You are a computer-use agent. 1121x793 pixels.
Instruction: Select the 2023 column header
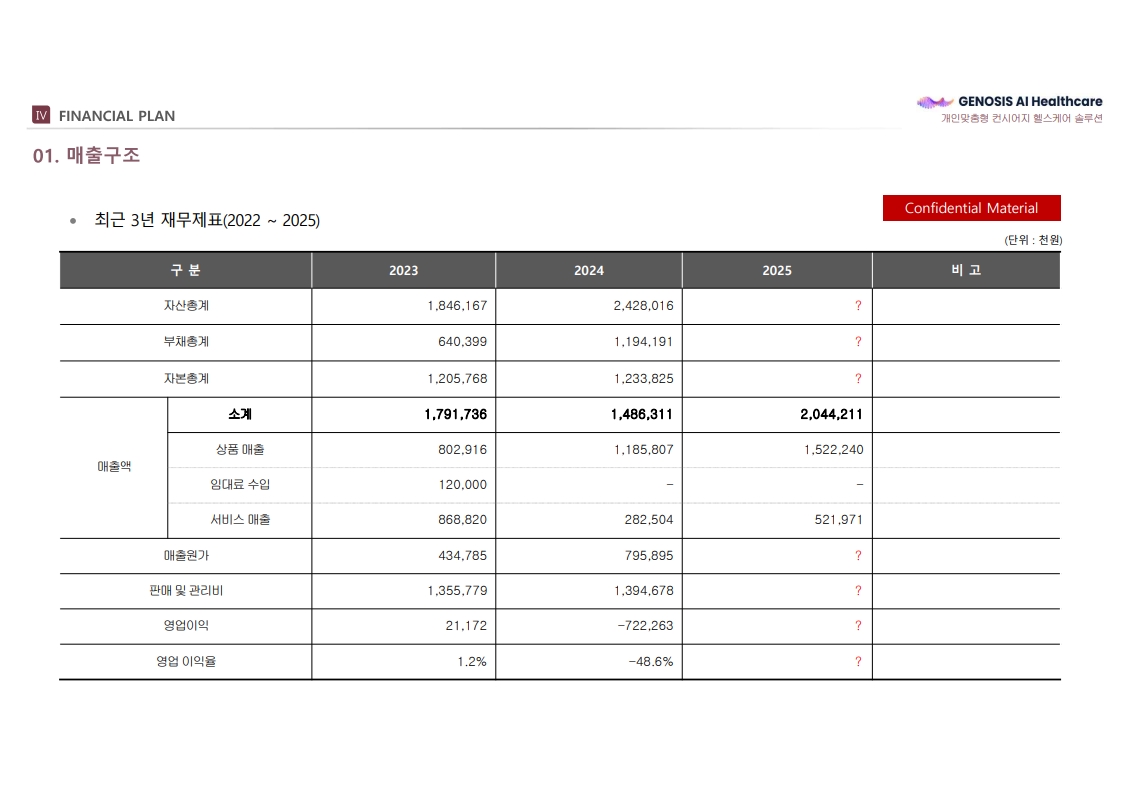click(x=403, y=270)
